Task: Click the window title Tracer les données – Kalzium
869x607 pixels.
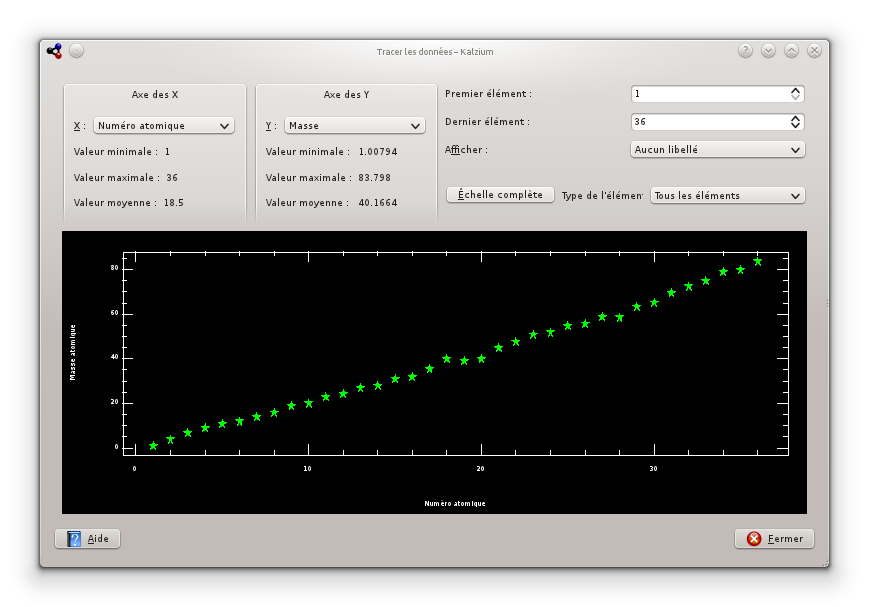Action: coord(435,52)
